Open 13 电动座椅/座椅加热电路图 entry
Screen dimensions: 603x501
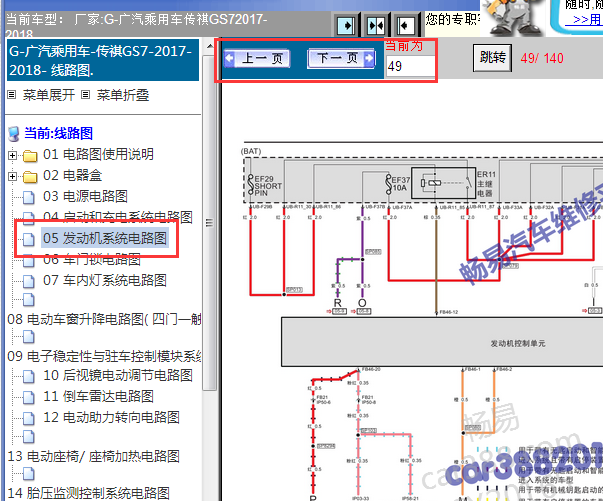point(93,456)
